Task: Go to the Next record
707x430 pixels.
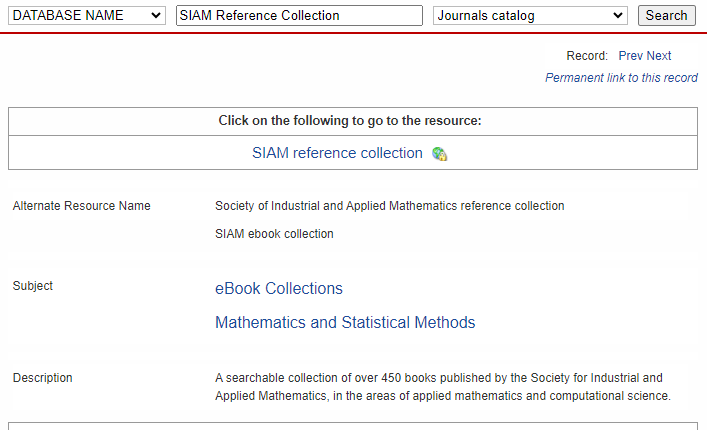Action: point(659,55)
